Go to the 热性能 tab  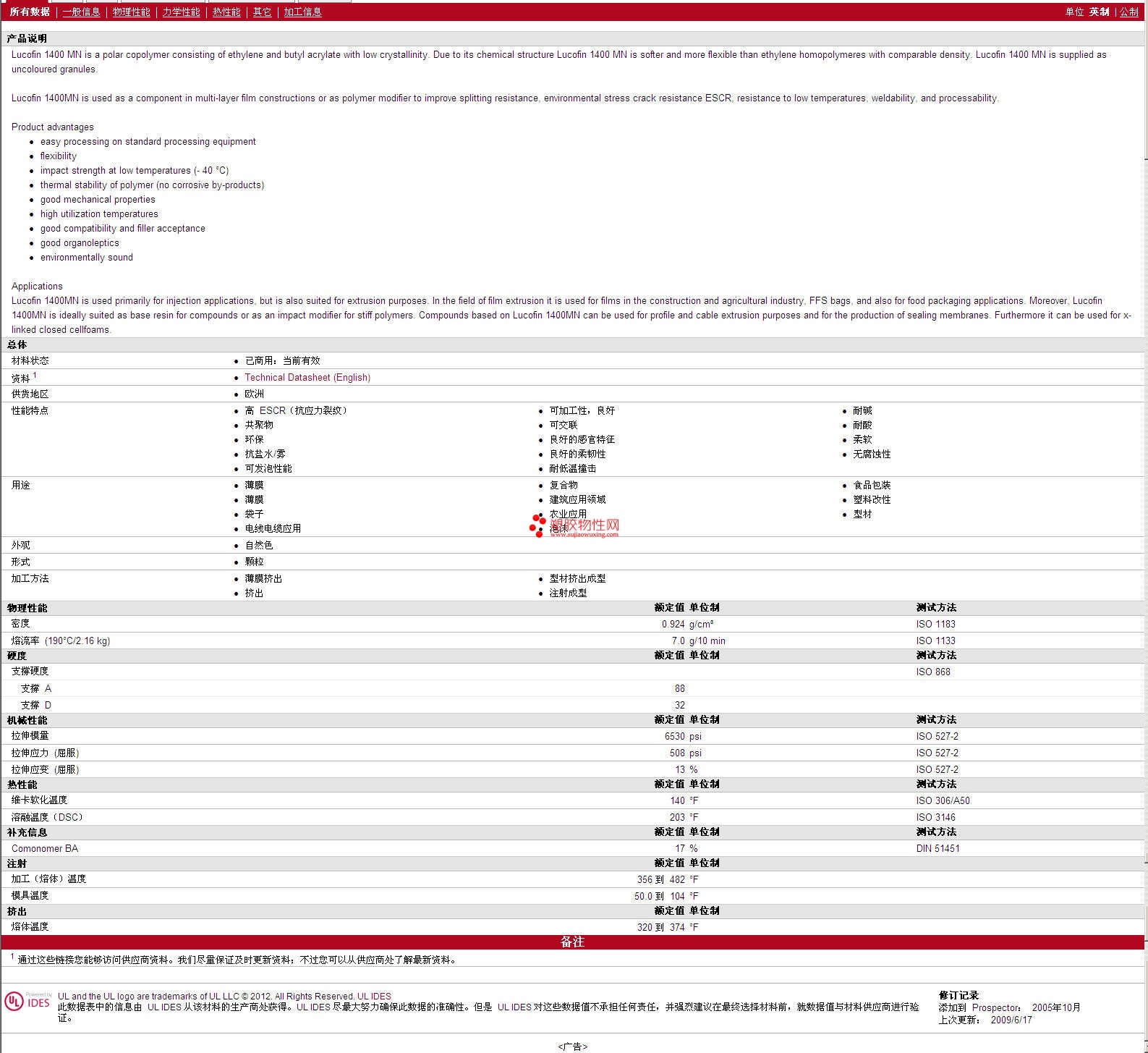226,12
